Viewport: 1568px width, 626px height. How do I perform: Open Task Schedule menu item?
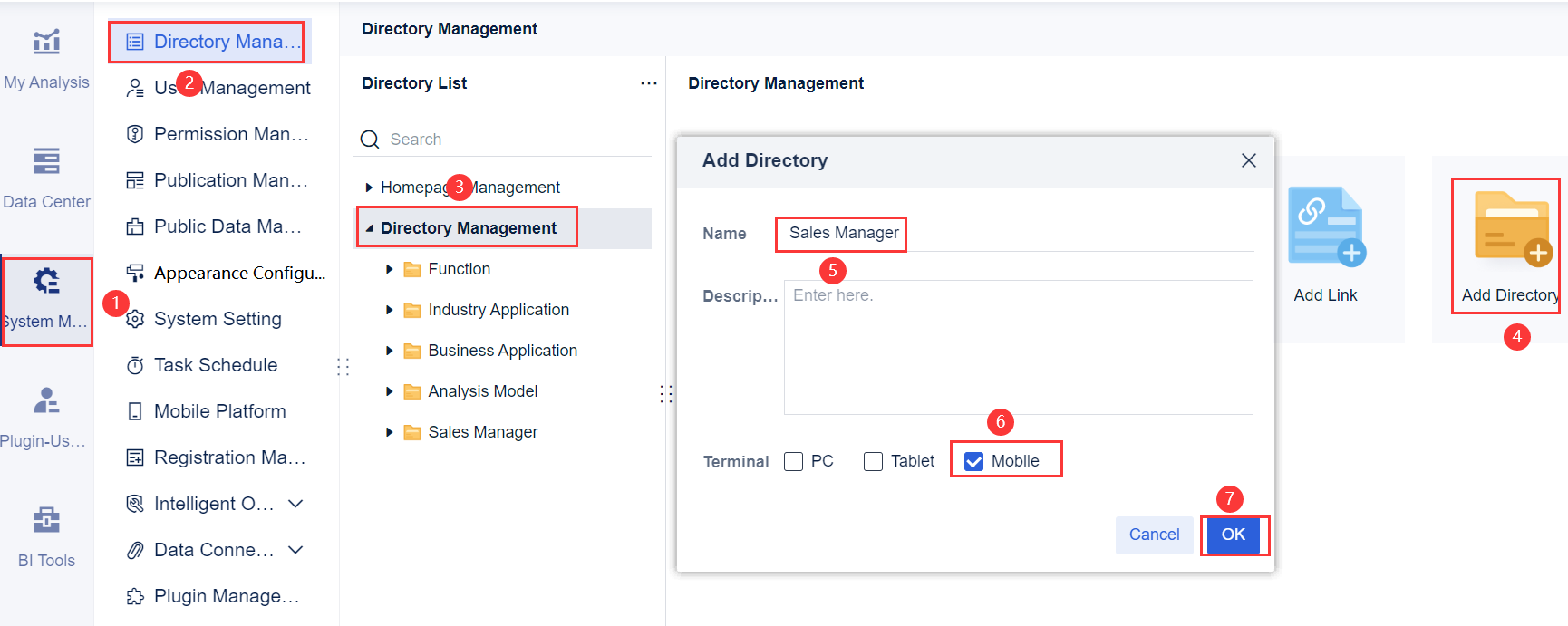click(x=218, y=365)
